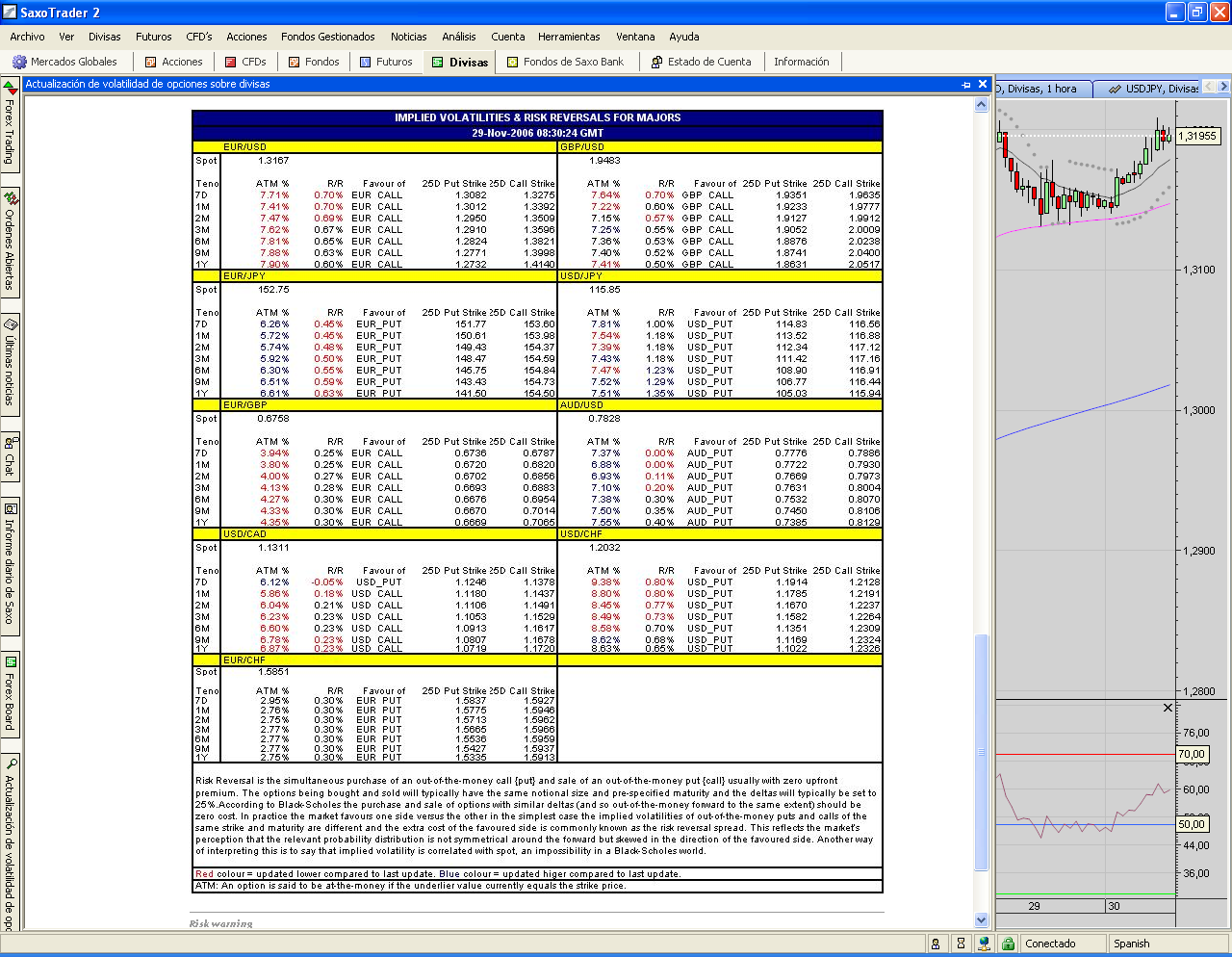
Task: Open the Forex Board side panel
Action: pyautogui.click(x=10, y=692)
